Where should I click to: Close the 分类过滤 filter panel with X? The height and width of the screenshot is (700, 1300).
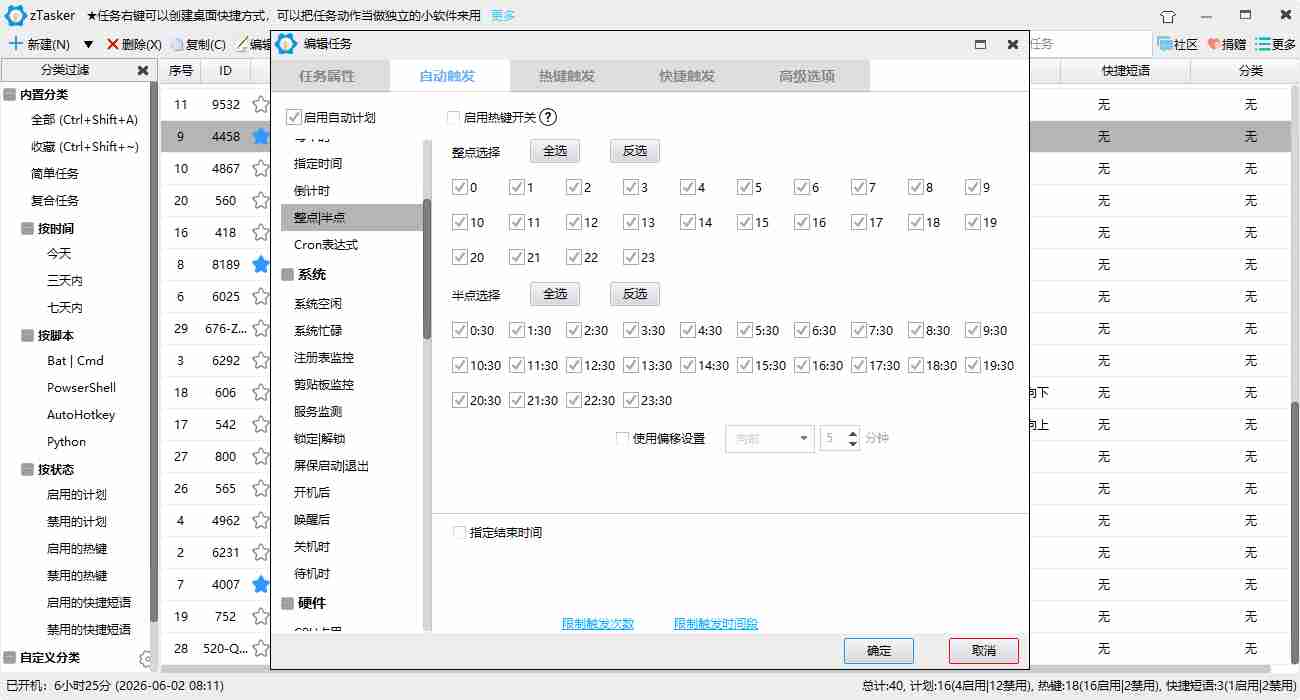click(142, 71)
